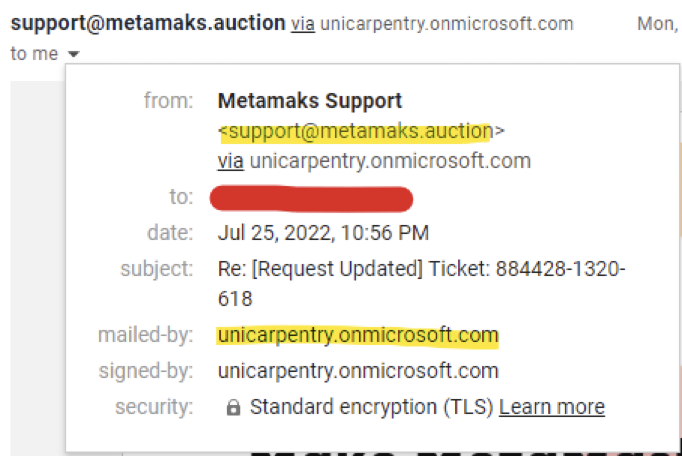Image resolution: width=682 pixels, height=456 pixels.
Task: Click the 'via unicarpentry.onmicrosoft.com' line under the sender
Action: tap(374, 161)
